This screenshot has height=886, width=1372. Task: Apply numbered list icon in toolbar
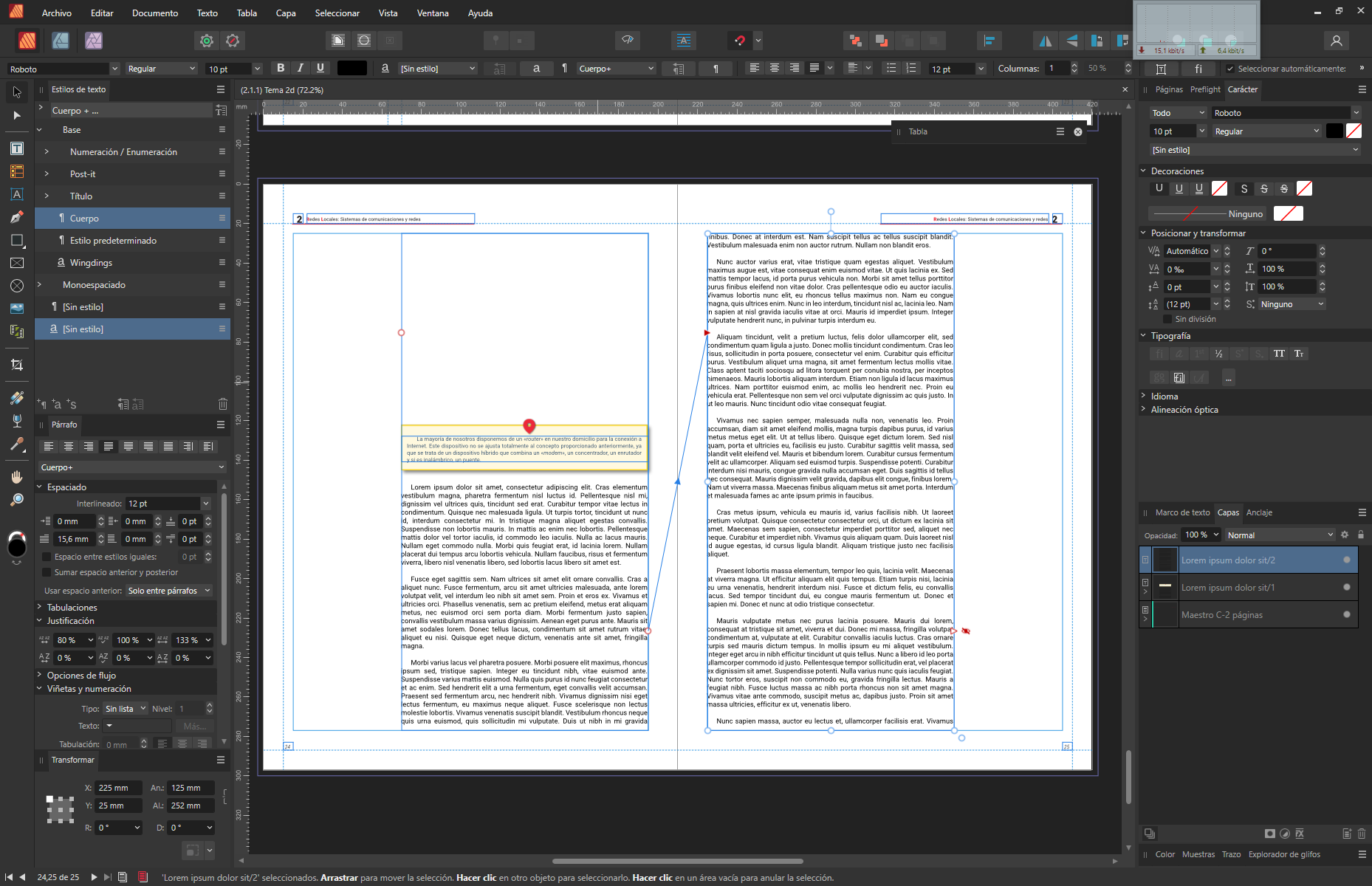911,68
